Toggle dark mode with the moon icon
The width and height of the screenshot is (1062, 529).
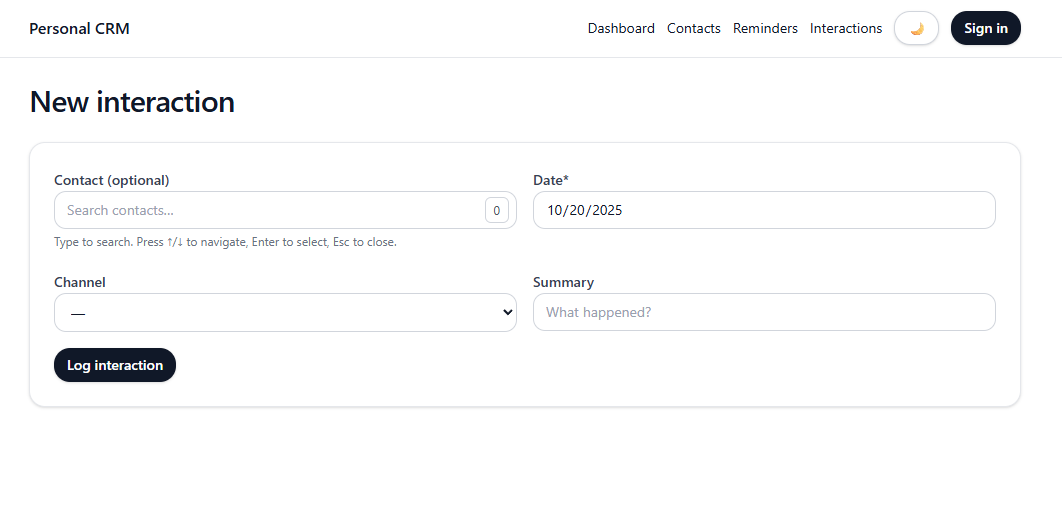pyautogui.click(x=916, y=28)
